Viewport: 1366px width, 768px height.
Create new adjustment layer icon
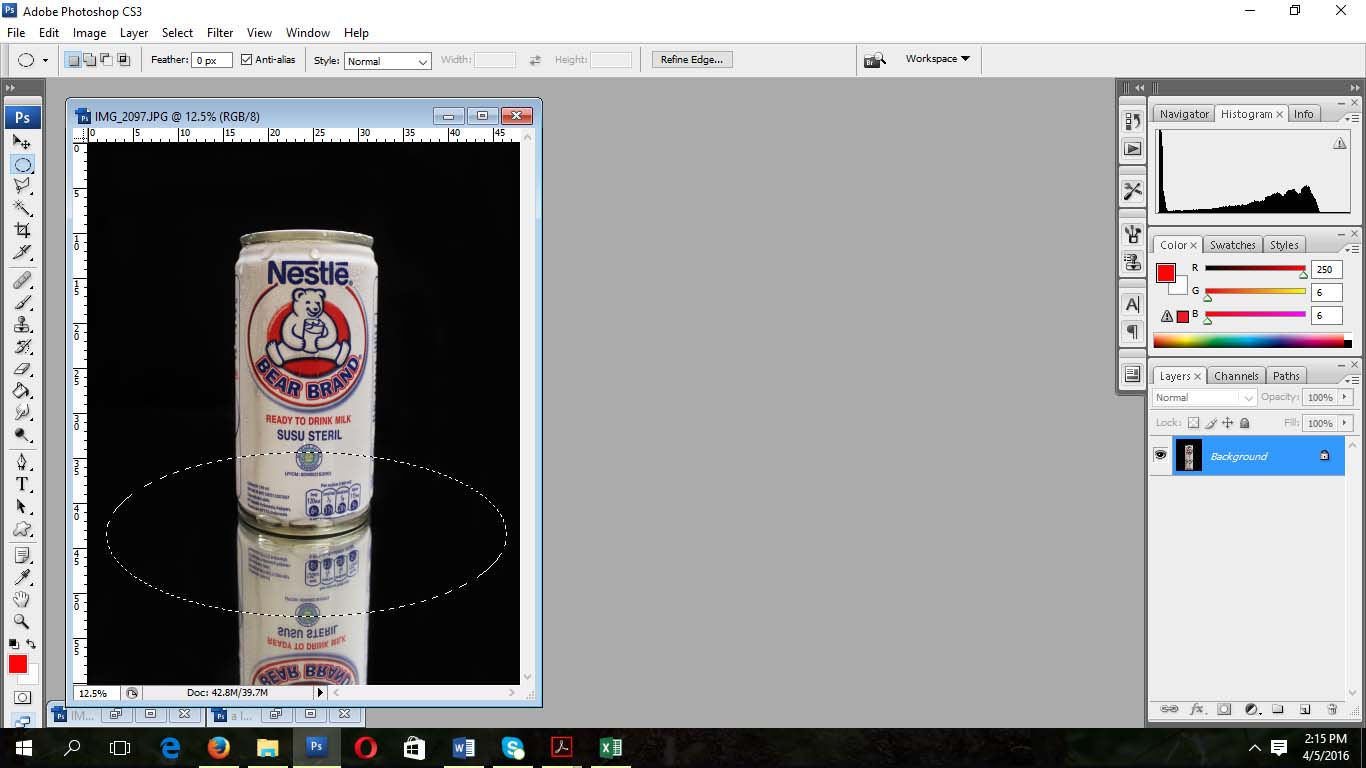(x=1250, y=709)
